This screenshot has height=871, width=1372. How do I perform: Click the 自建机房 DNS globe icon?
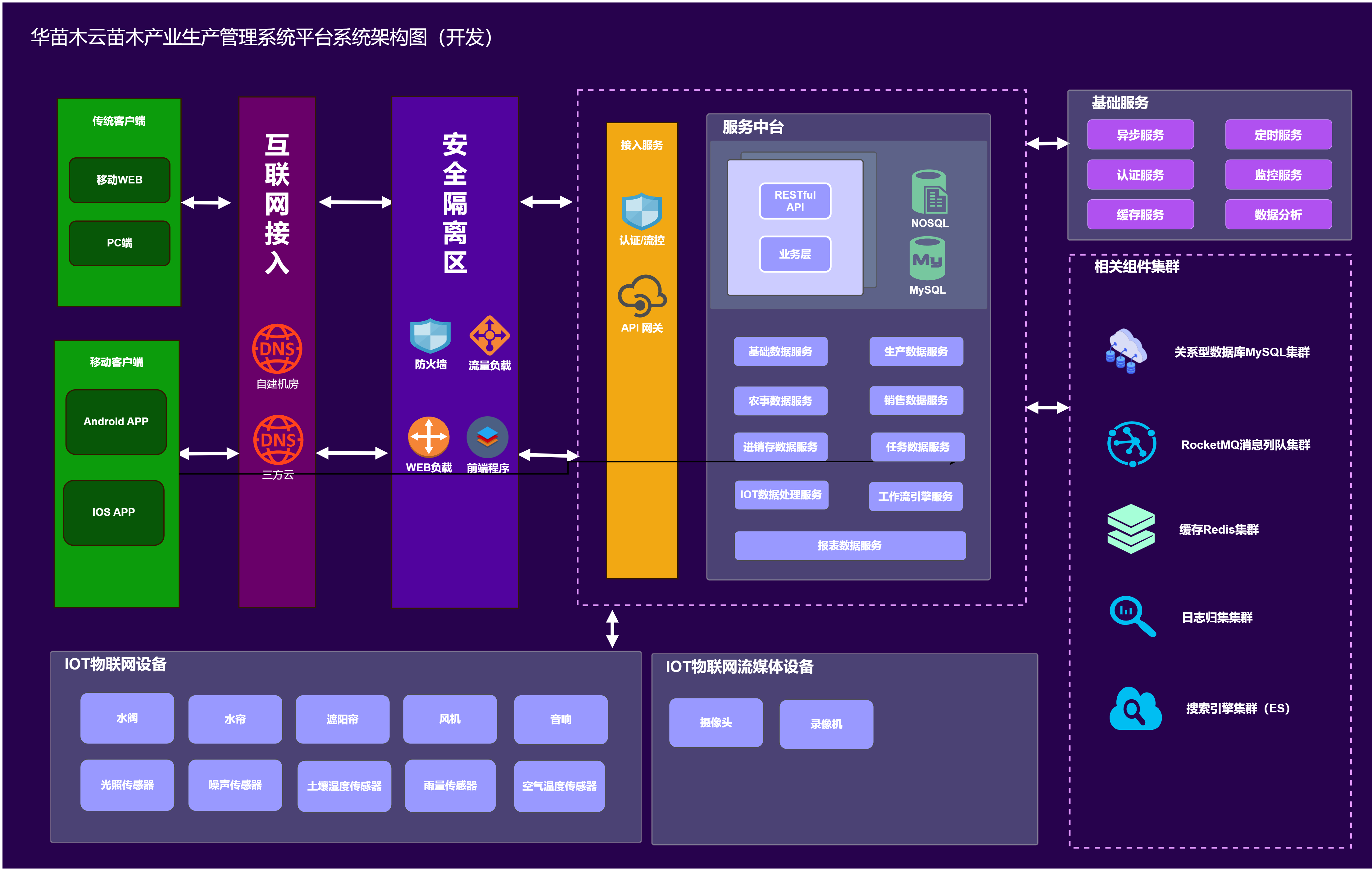pyautogui.click(x=277, y=349)
